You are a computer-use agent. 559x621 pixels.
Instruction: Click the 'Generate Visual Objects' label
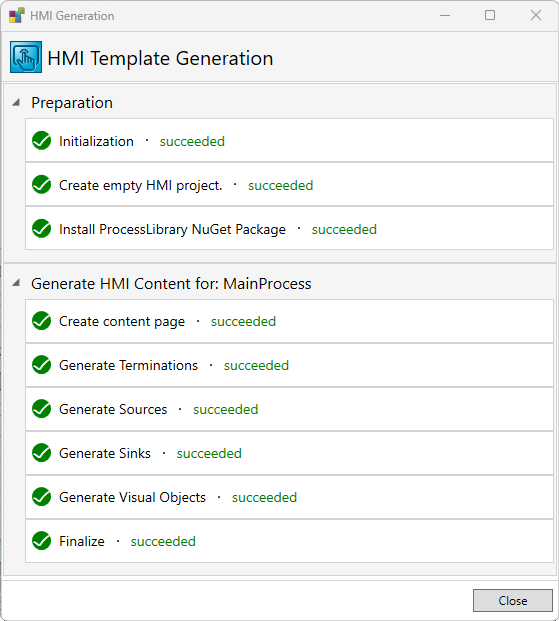132,497
